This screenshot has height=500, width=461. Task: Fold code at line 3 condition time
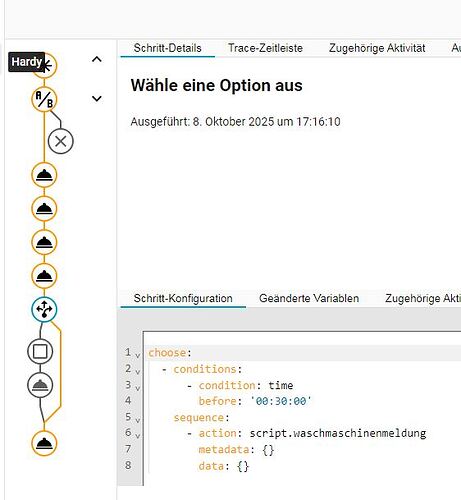(x=138, y=388)
